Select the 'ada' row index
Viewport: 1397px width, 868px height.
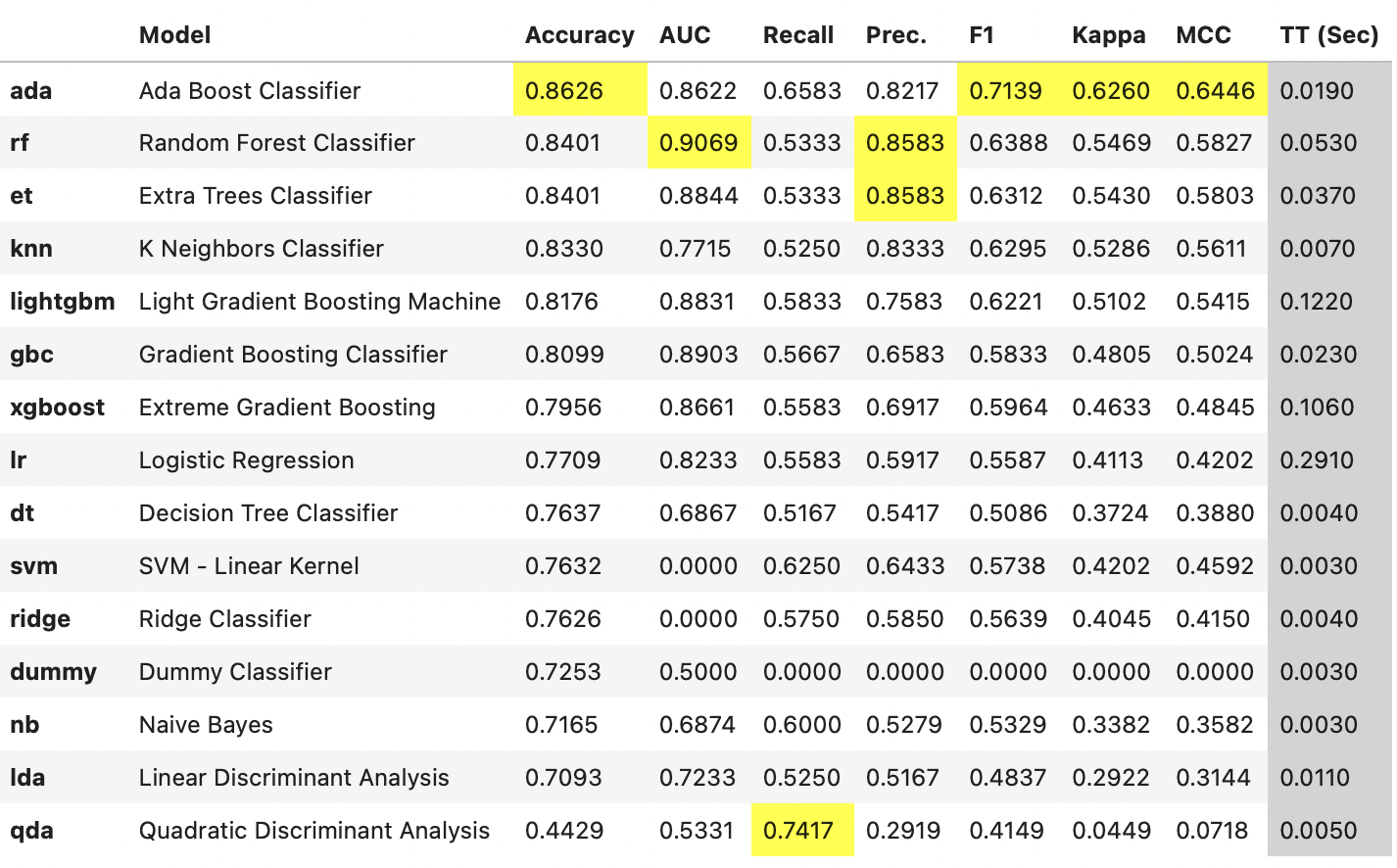point(31,91)
